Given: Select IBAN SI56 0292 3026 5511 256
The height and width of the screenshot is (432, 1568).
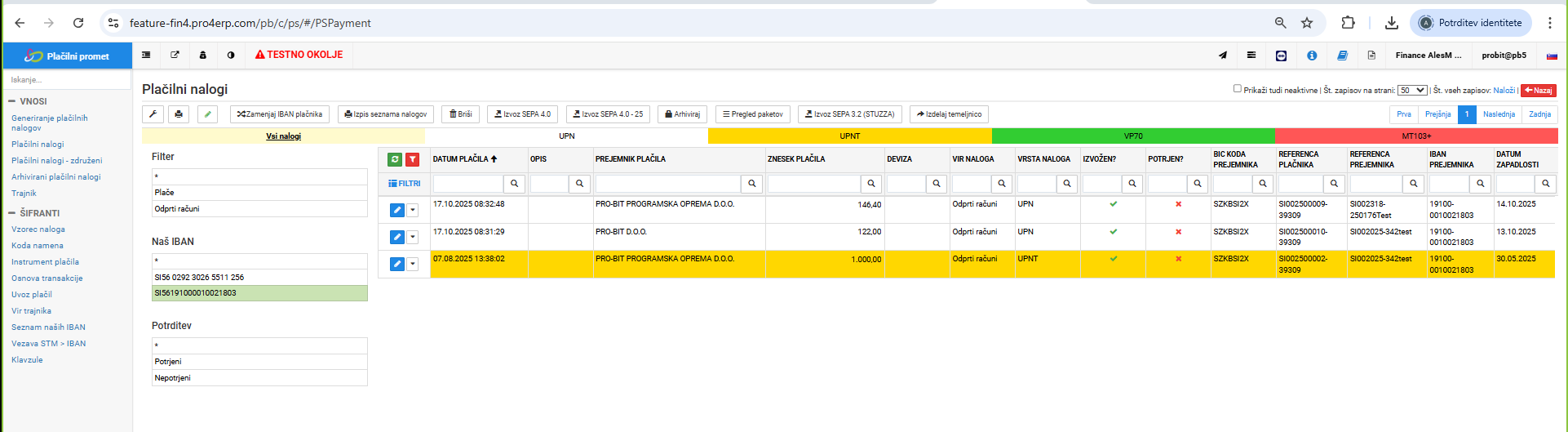Looking at the screenshot, I should pos(259,278).
